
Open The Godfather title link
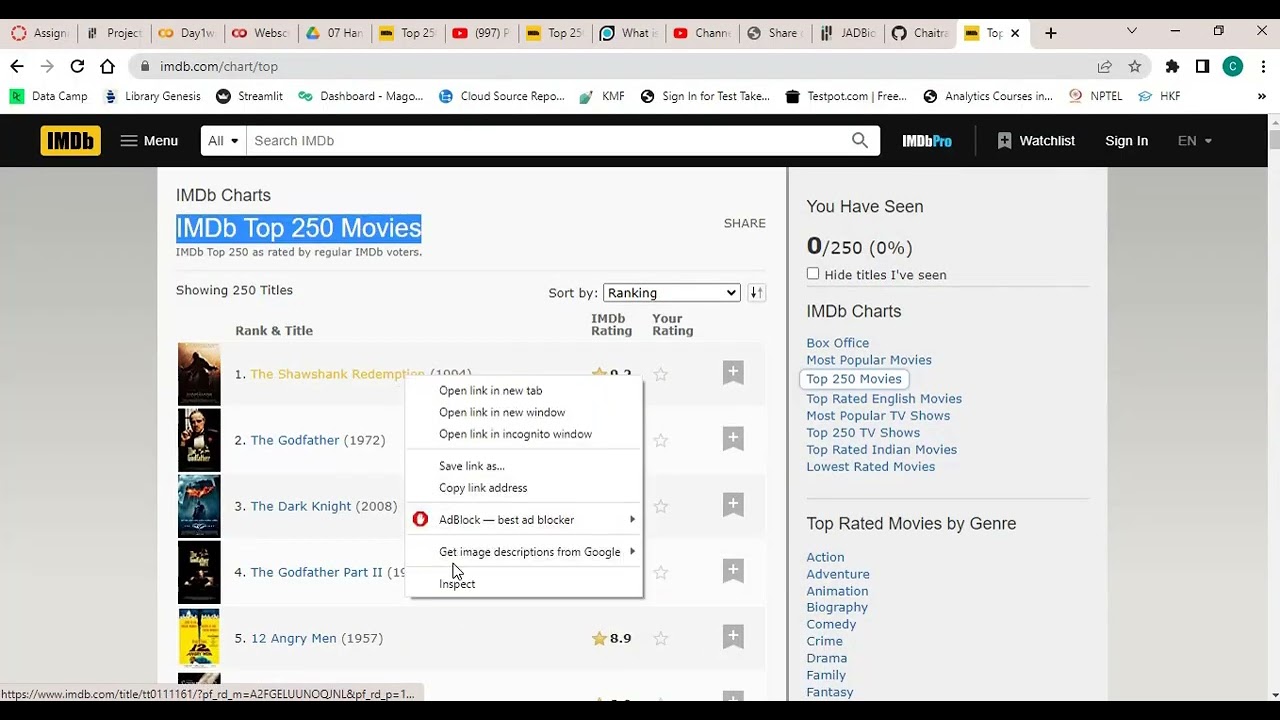[x=295, y=440]
